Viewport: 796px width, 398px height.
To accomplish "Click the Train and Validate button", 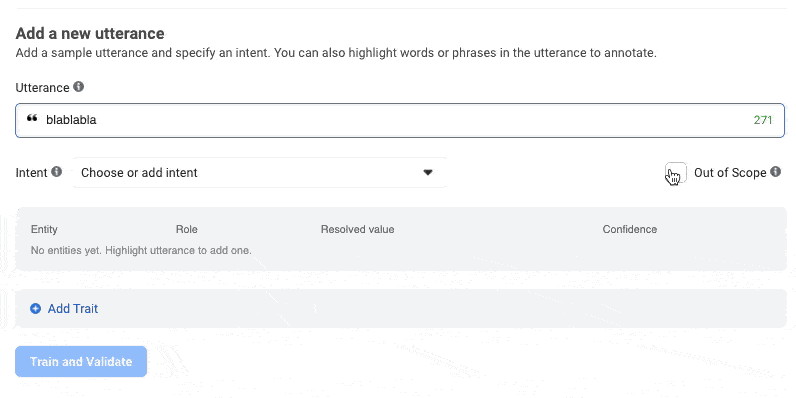I will pyautogui.click(x=81, y=361).
